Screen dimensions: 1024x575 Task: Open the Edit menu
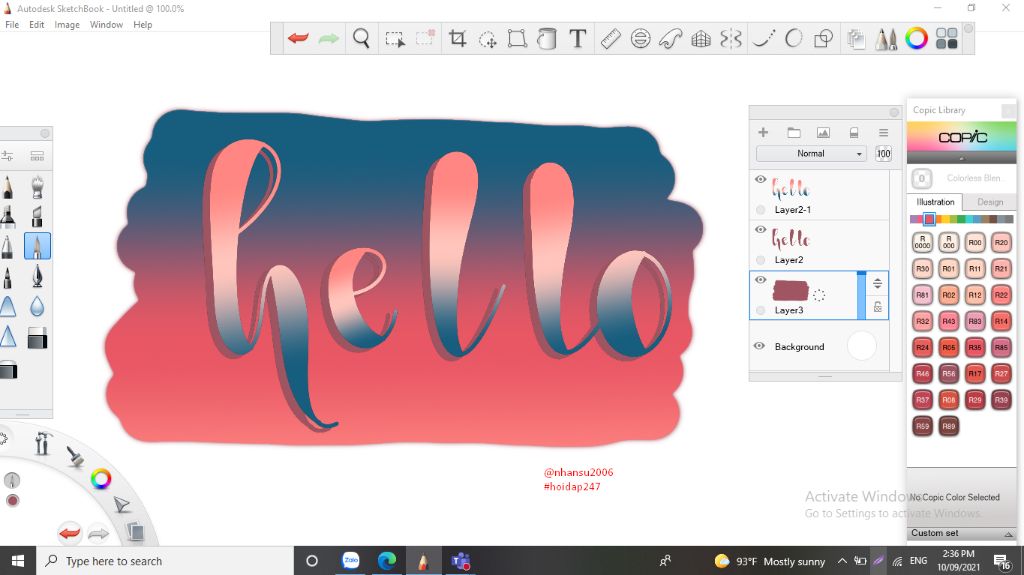pos(37,25)
